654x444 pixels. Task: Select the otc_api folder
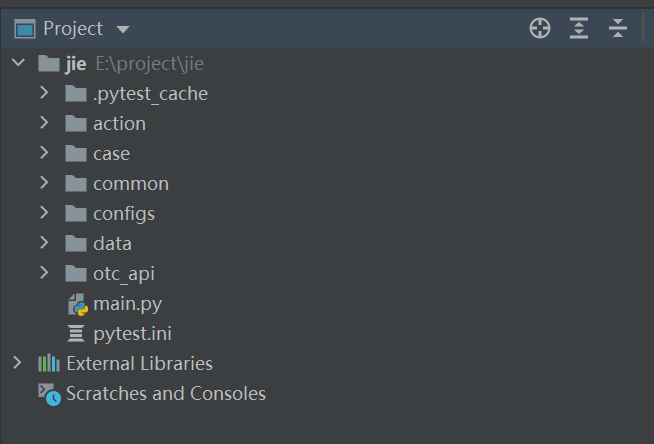[x=123, y=274]
